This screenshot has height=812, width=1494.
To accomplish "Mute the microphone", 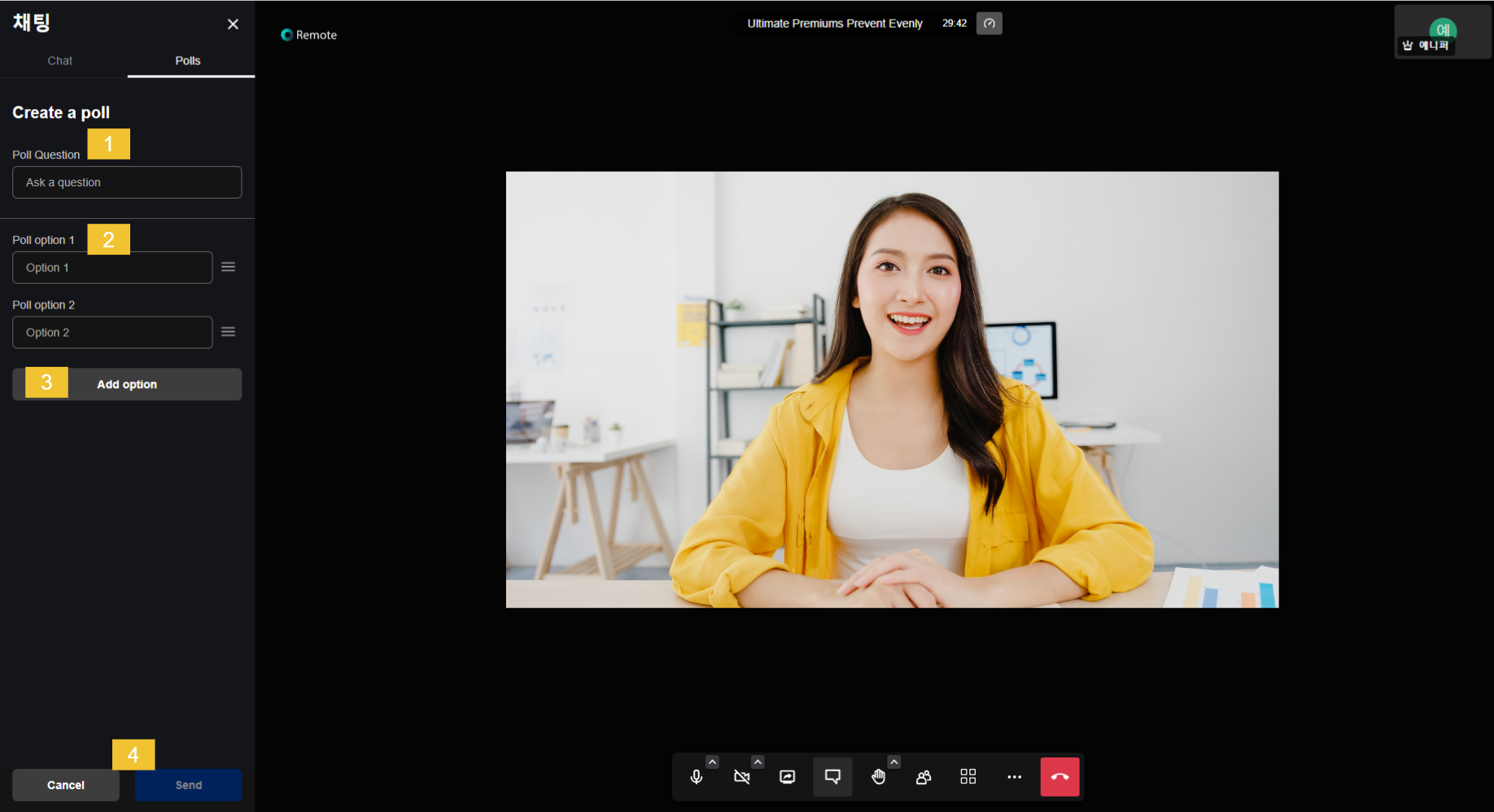I will coord(696,777).
